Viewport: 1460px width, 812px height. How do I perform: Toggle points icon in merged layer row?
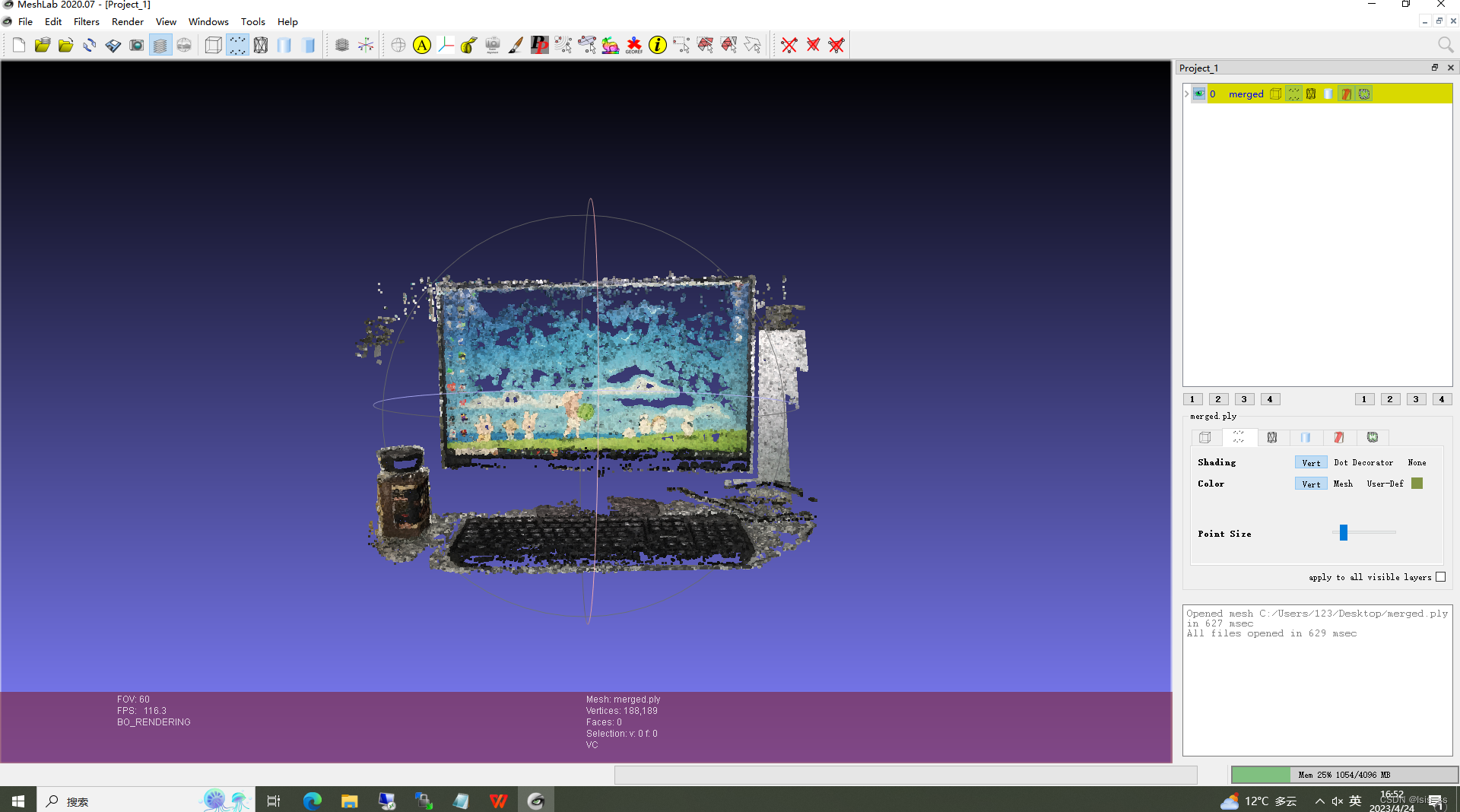(x=1293, y=94)
